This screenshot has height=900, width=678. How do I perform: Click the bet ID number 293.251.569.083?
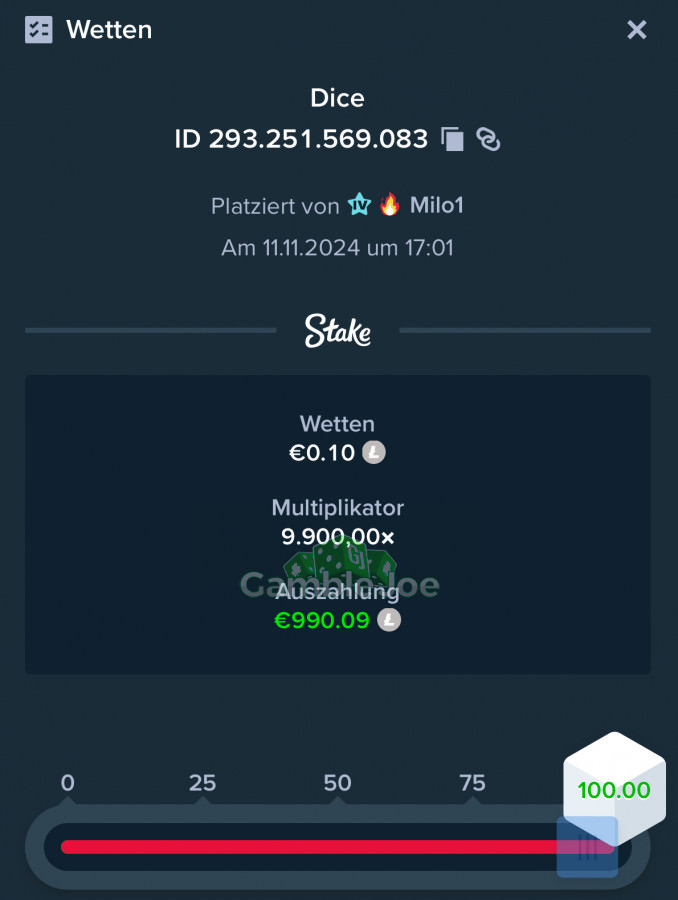[318, 139]
